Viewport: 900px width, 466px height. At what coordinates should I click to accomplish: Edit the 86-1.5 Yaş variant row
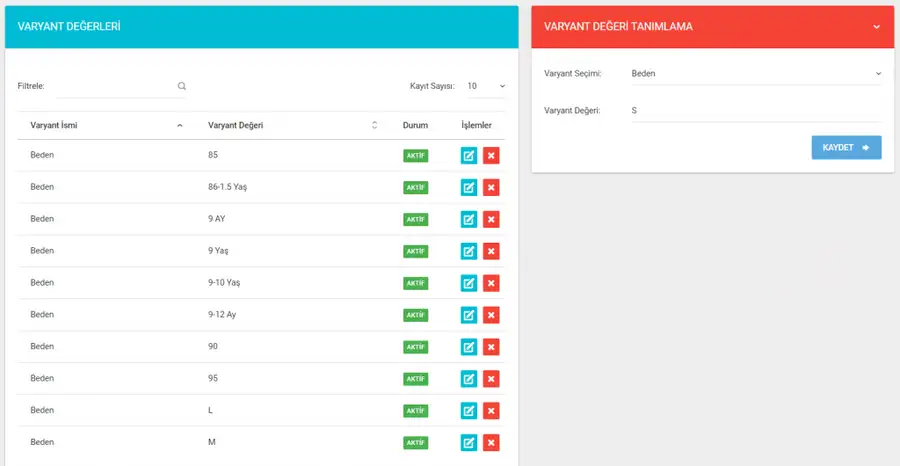(x=469, y=188)
